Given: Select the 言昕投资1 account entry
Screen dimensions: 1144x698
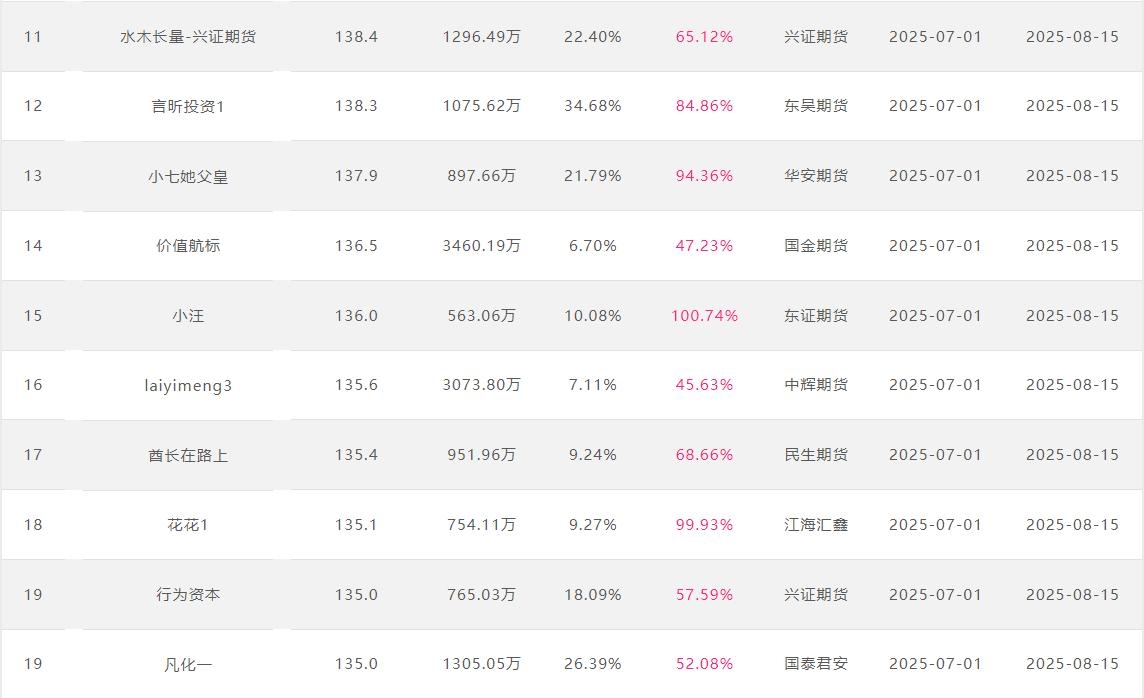Looking at the screenshot, I should tap(188, 106).
